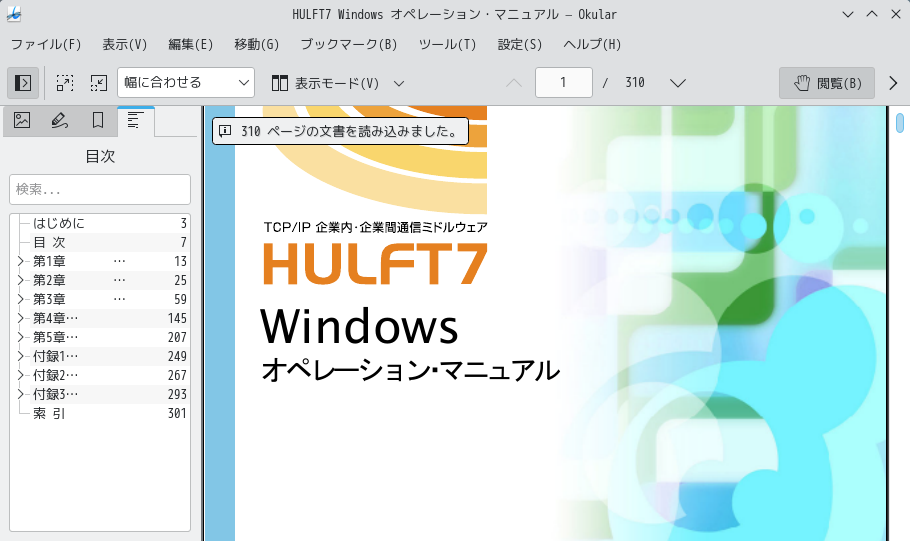Expand 付録1 tree node

20,356
